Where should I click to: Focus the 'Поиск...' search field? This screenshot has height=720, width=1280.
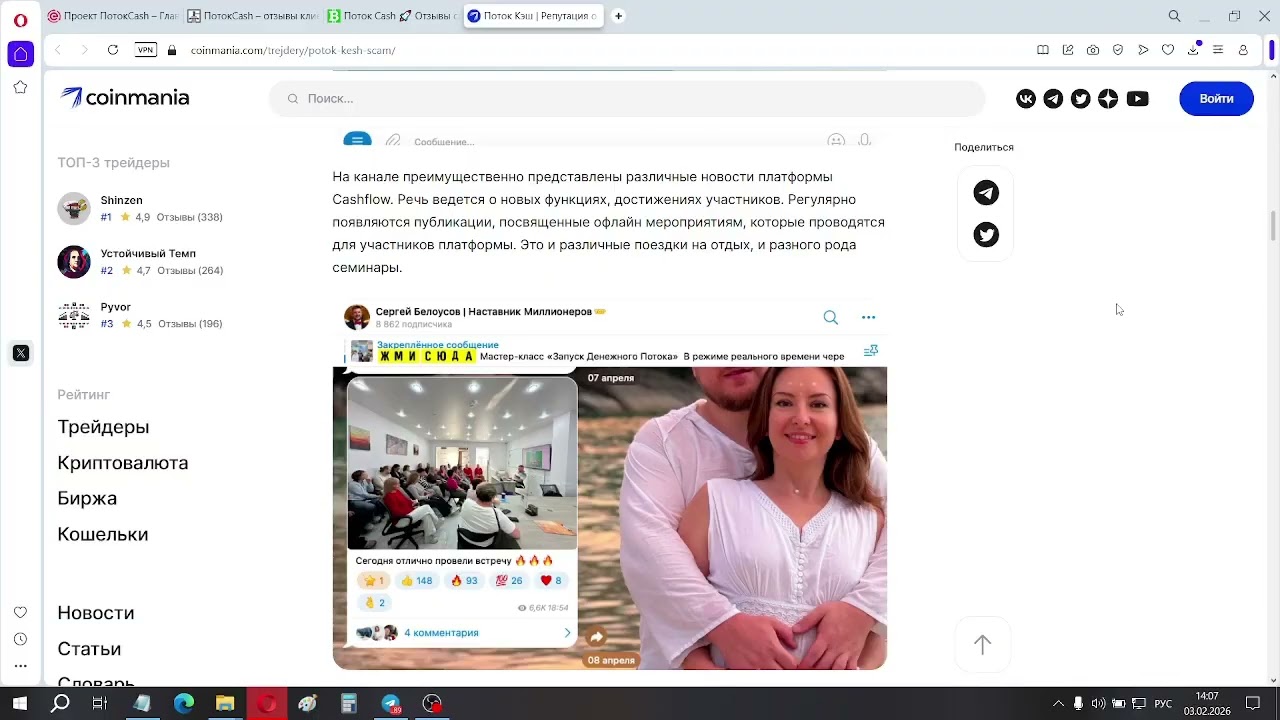(627, 98)
